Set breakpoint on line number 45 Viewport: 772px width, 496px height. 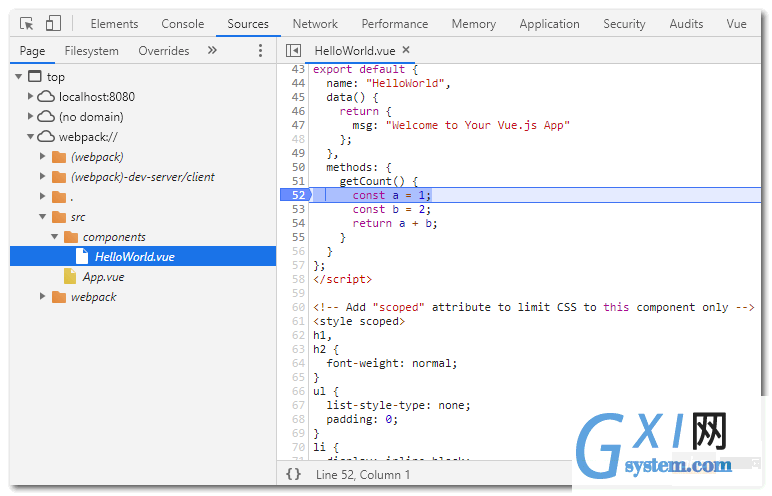tap(298, 97)
